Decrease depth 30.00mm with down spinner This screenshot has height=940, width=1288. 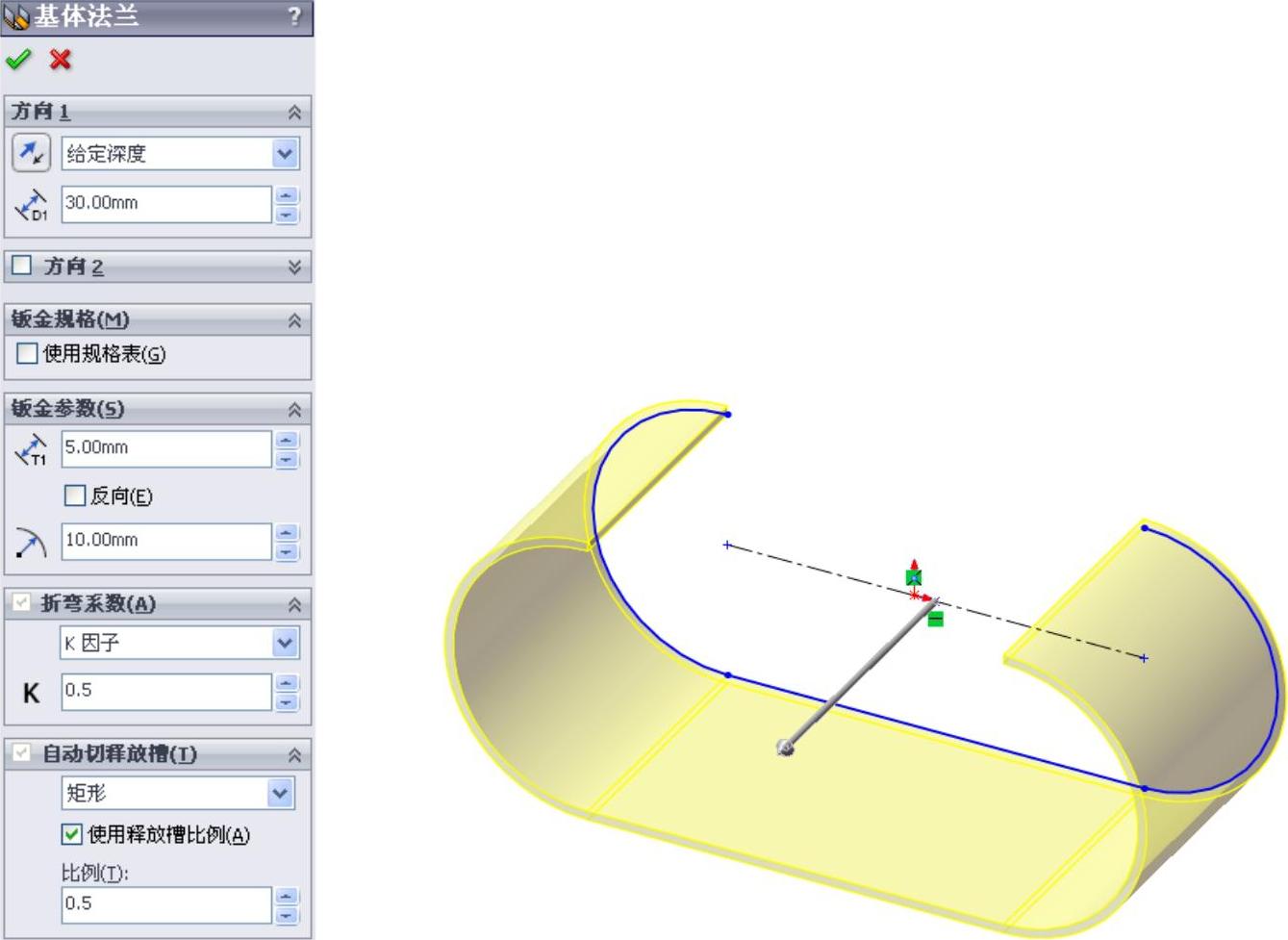pos(287,214)
